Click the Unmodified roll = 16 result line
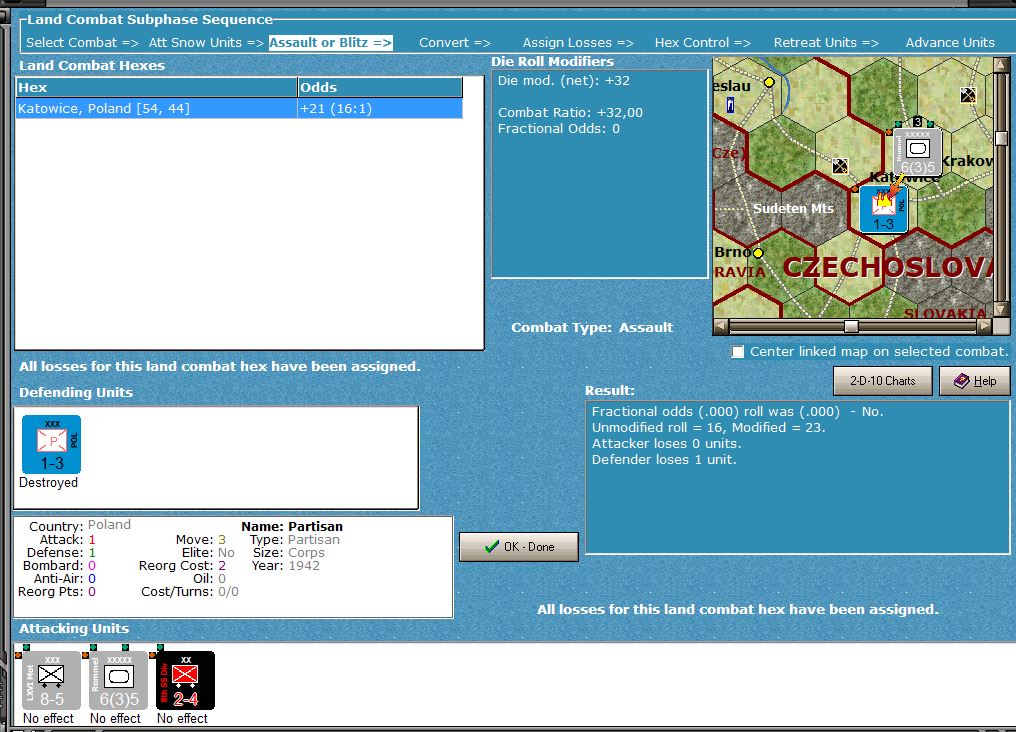 (708, 428)
